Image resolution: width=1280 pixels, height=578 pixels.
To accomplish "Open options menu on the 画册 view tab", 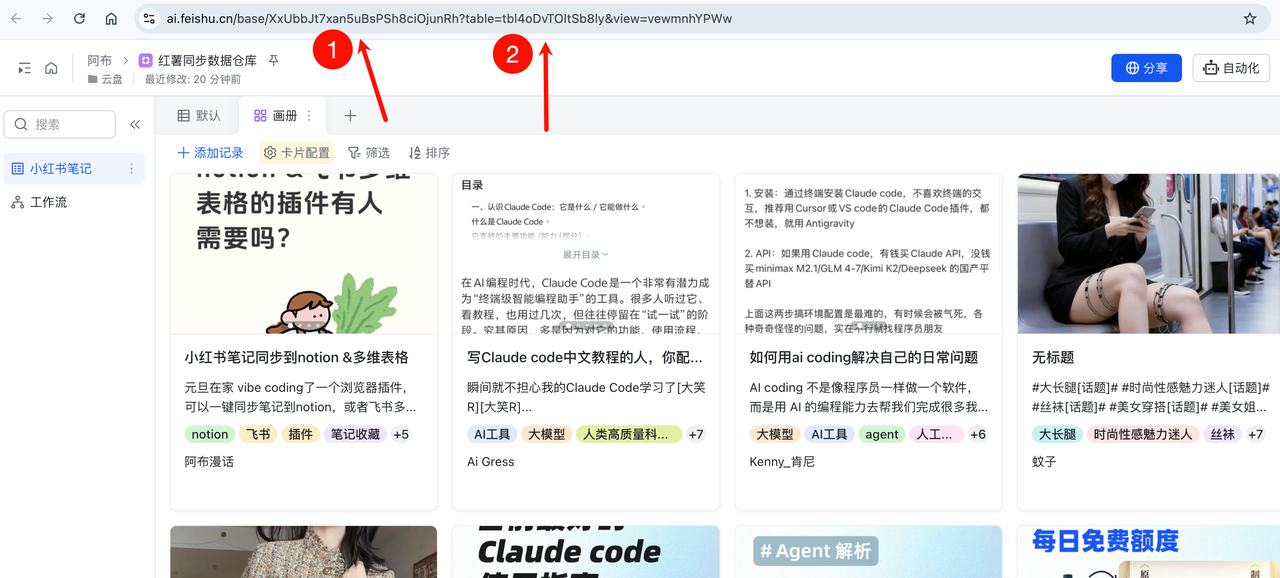I will pos(307,115).
